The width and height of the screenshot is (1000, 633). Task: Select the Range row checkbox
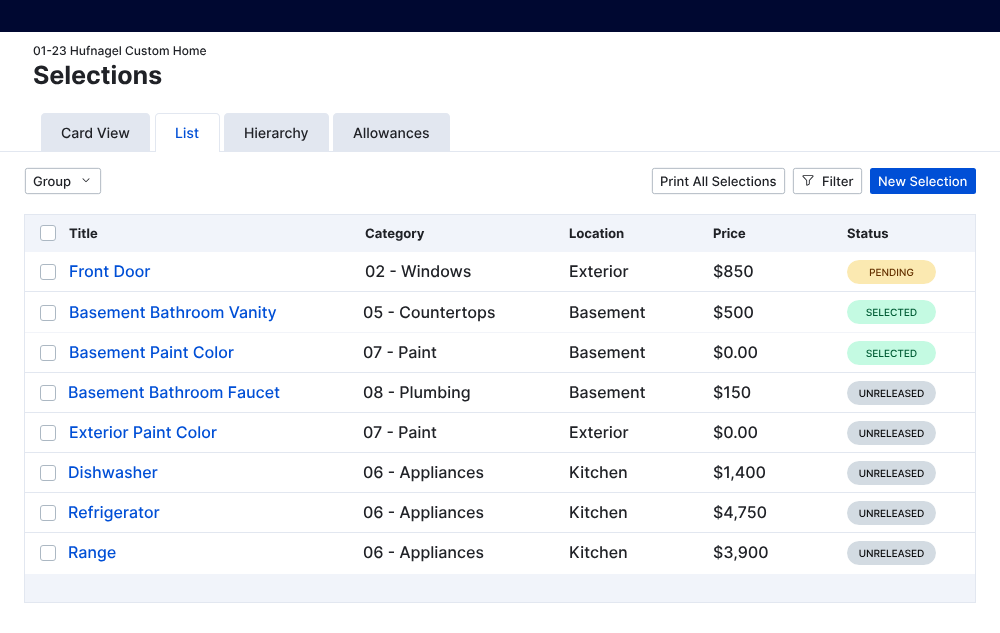pyautogui.click(x=48, y=553)
